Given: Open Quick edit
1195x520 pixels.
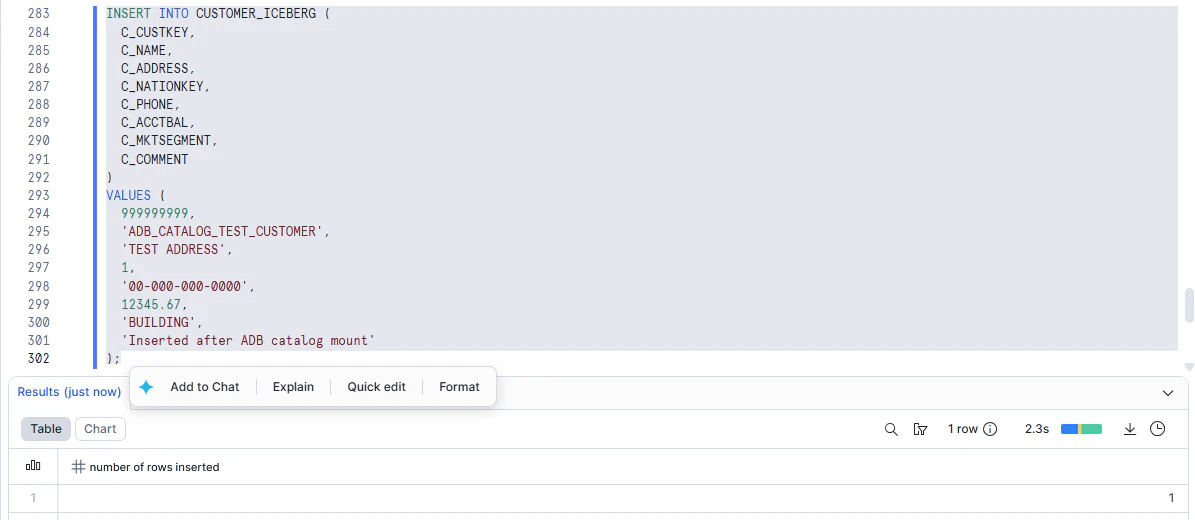Looking at the screenshot, I should coord(376,387).
